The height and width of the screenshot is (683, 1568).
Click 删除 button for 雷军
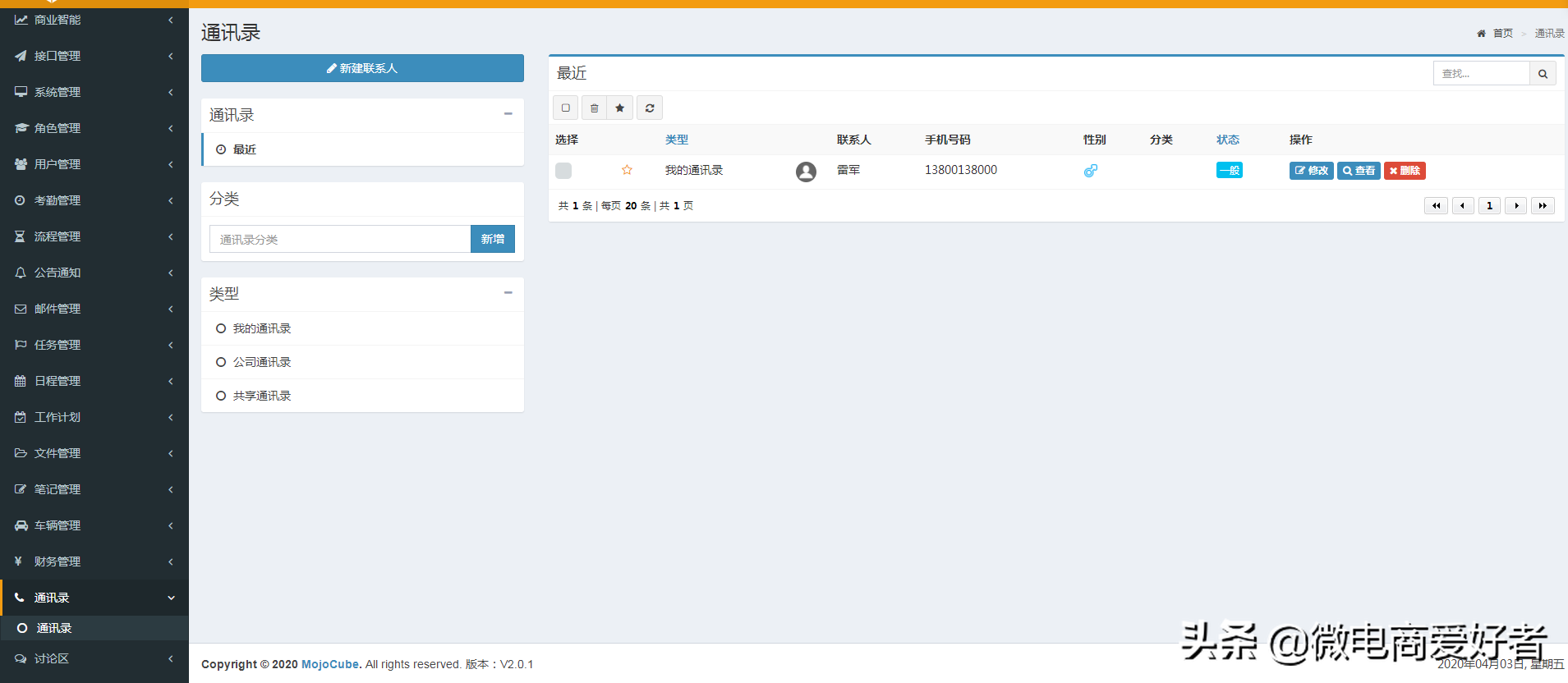1405,171
